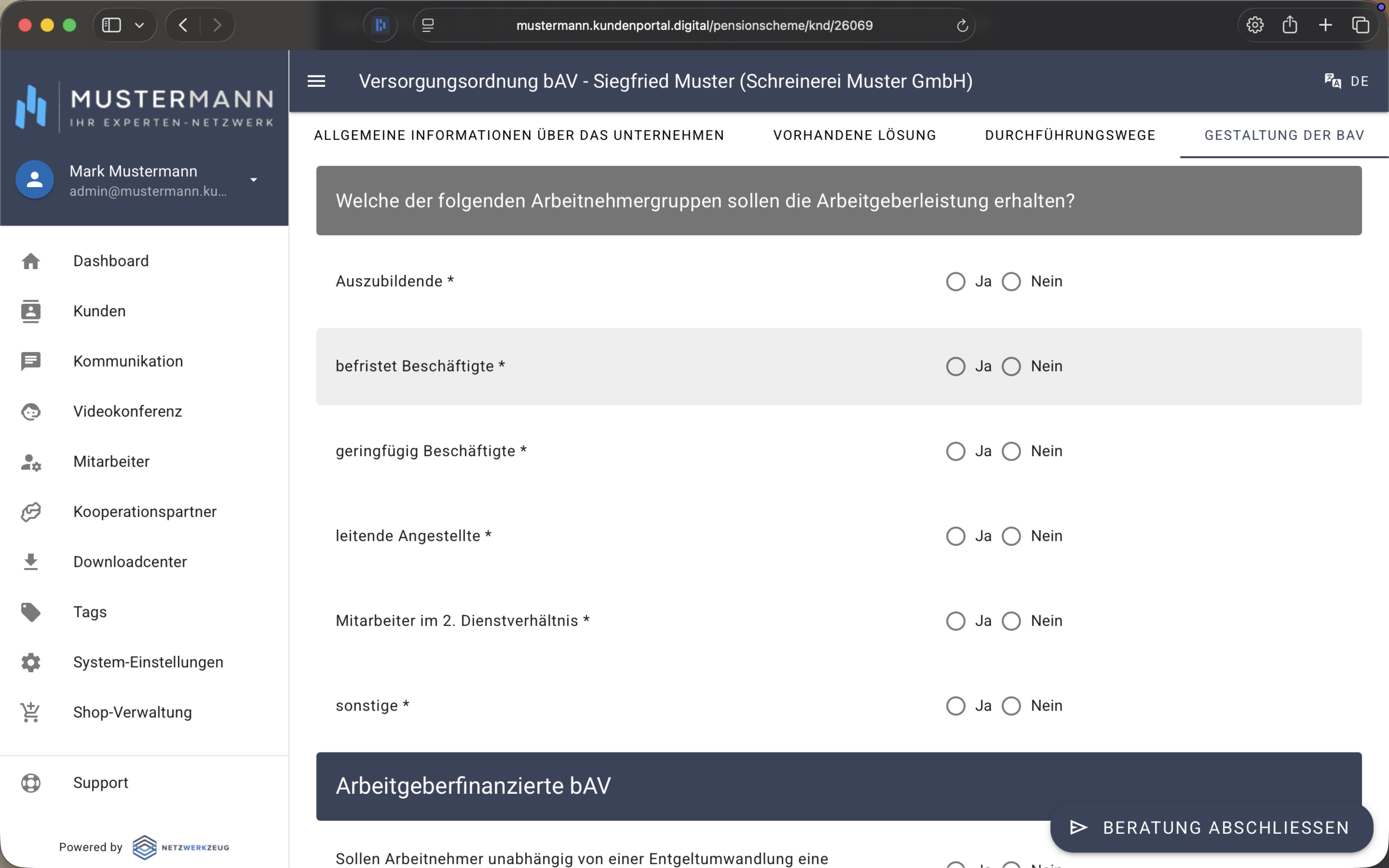Click the Beratung abschliessen button
This screenshot has width=1389, height=868.
1211,827
